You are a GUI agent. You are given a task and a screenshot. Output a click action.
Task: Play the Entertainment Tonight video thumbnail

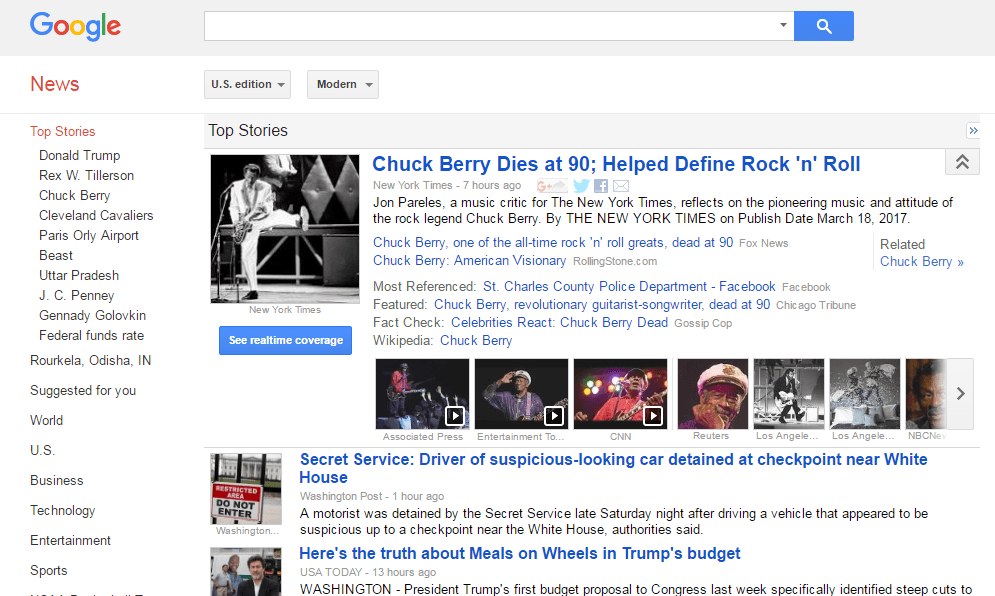555,416
